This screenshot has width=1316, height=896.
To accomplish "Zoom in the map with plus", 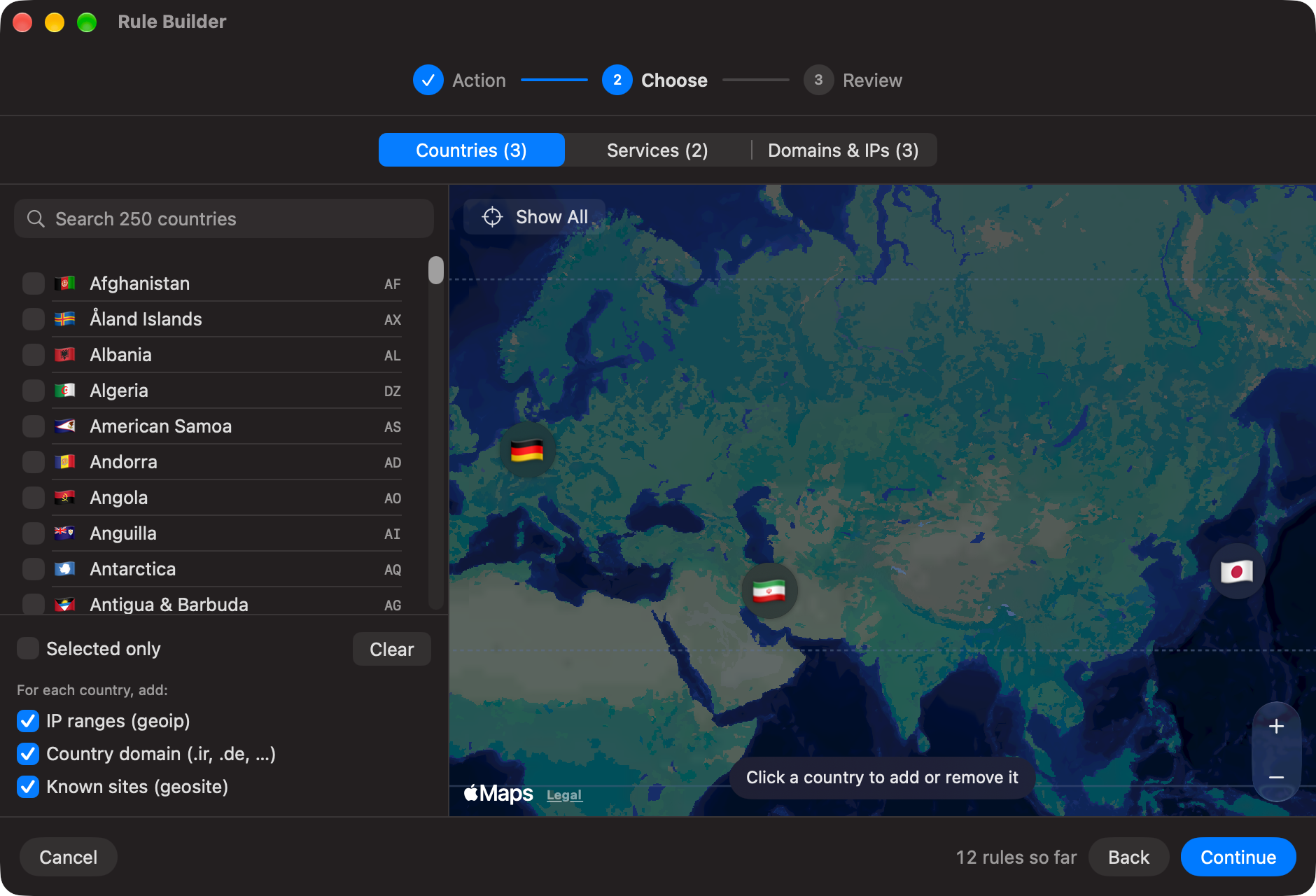I will [1276, 727].
